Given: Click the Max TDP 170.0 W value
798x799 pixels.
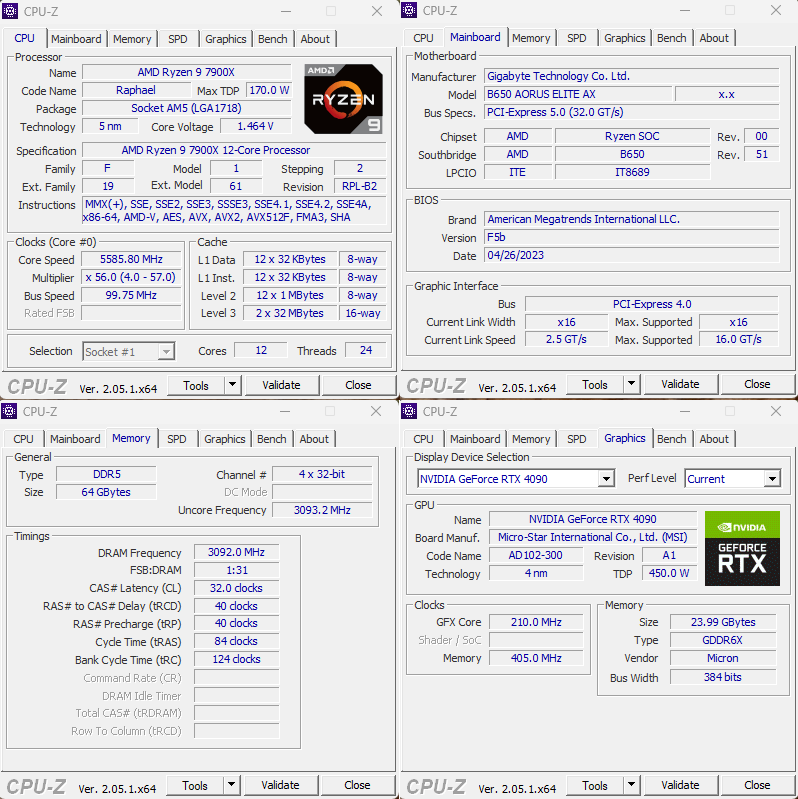Looking at the screenshot, I should [269, 90].
